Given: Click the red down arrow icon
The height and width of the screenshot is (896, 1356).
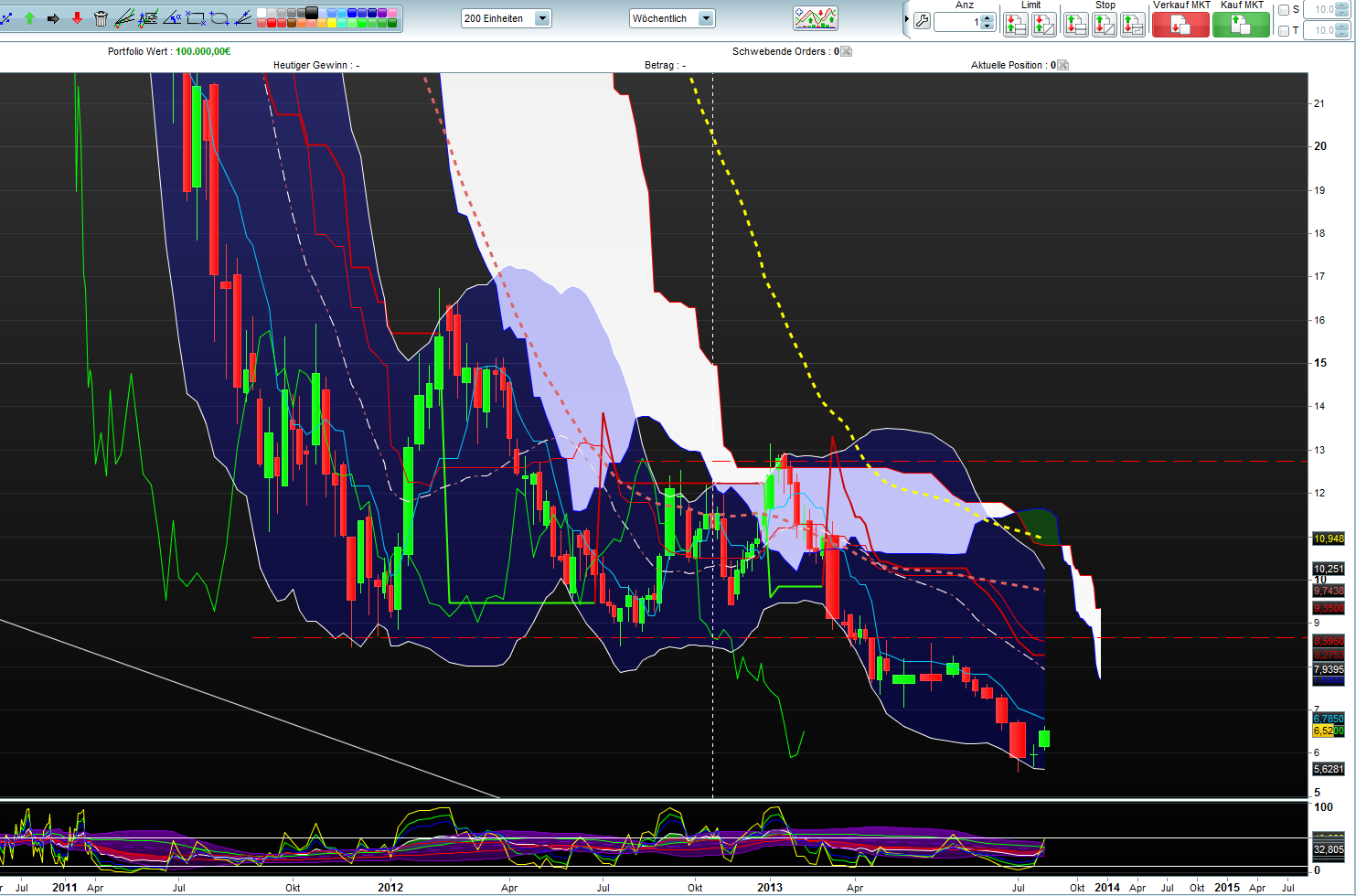Looking at the screenshot, I should pyautogui.click(x=77, y=17).
